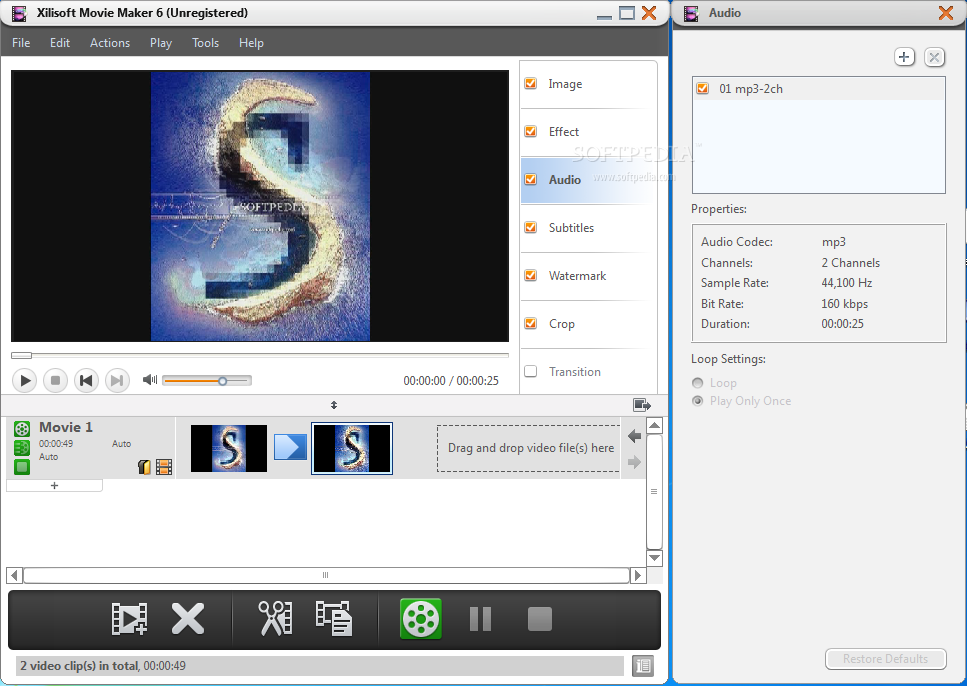Click the Add video file toolbar icon
Viewport: 967px width, 686px height.
point(130,618)
